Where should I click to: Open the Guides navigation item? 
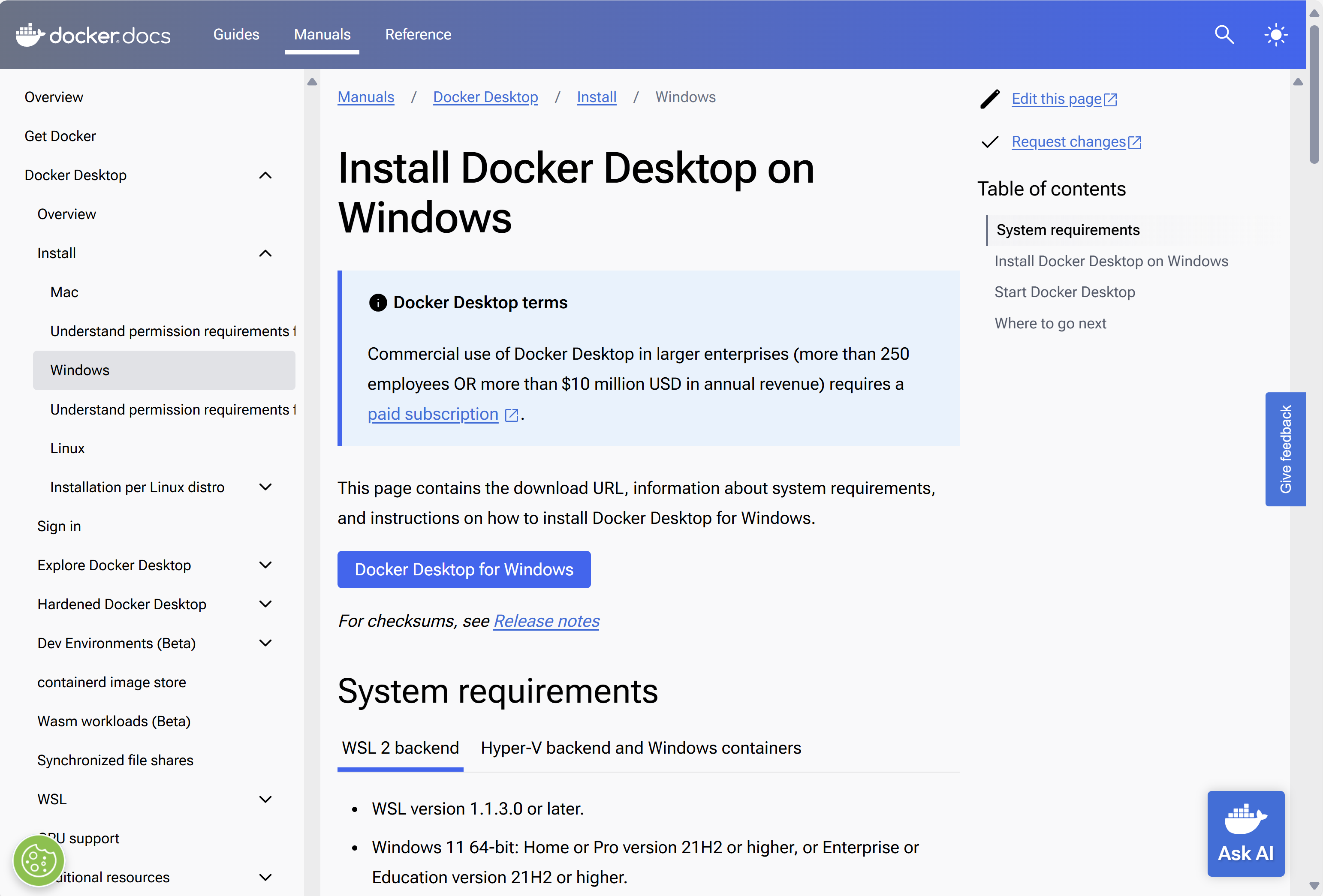(236, 35)
